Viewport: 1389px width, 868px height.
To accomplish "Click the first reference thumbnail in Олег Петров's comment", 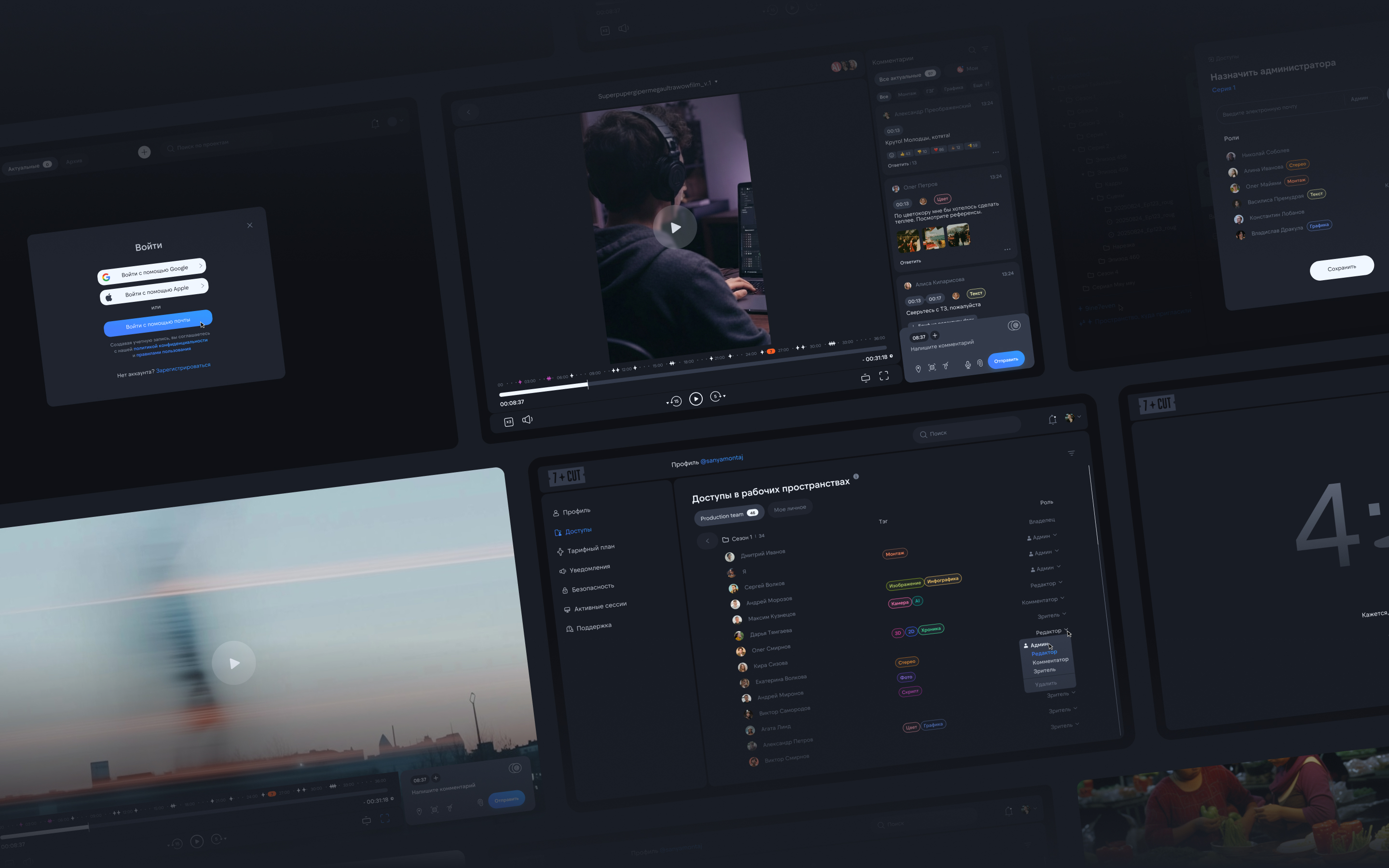I will tap(908, 241).
